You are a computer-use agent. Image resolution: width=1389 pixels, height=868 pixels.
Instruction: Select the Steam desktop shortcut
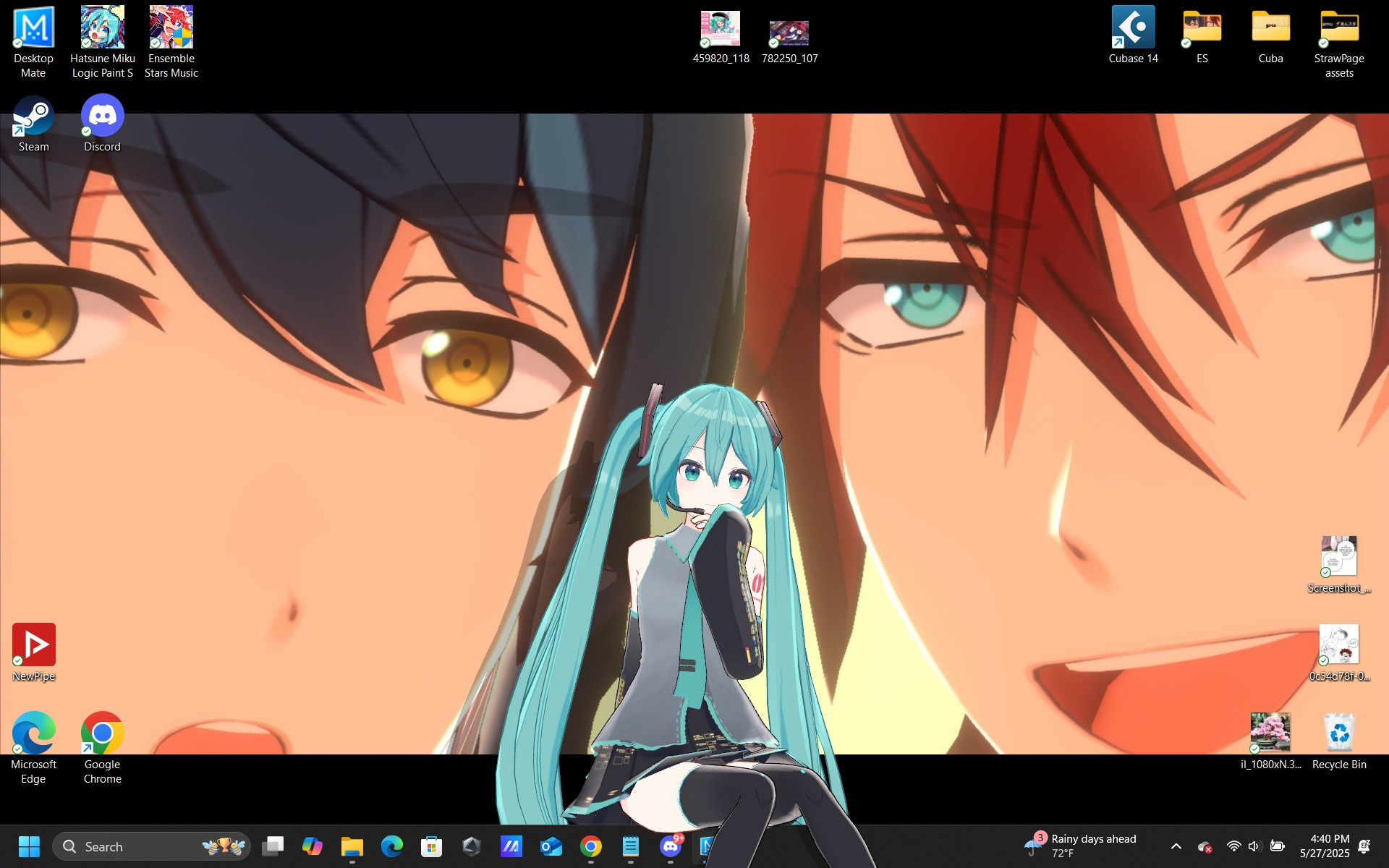[x=33, y=124]
